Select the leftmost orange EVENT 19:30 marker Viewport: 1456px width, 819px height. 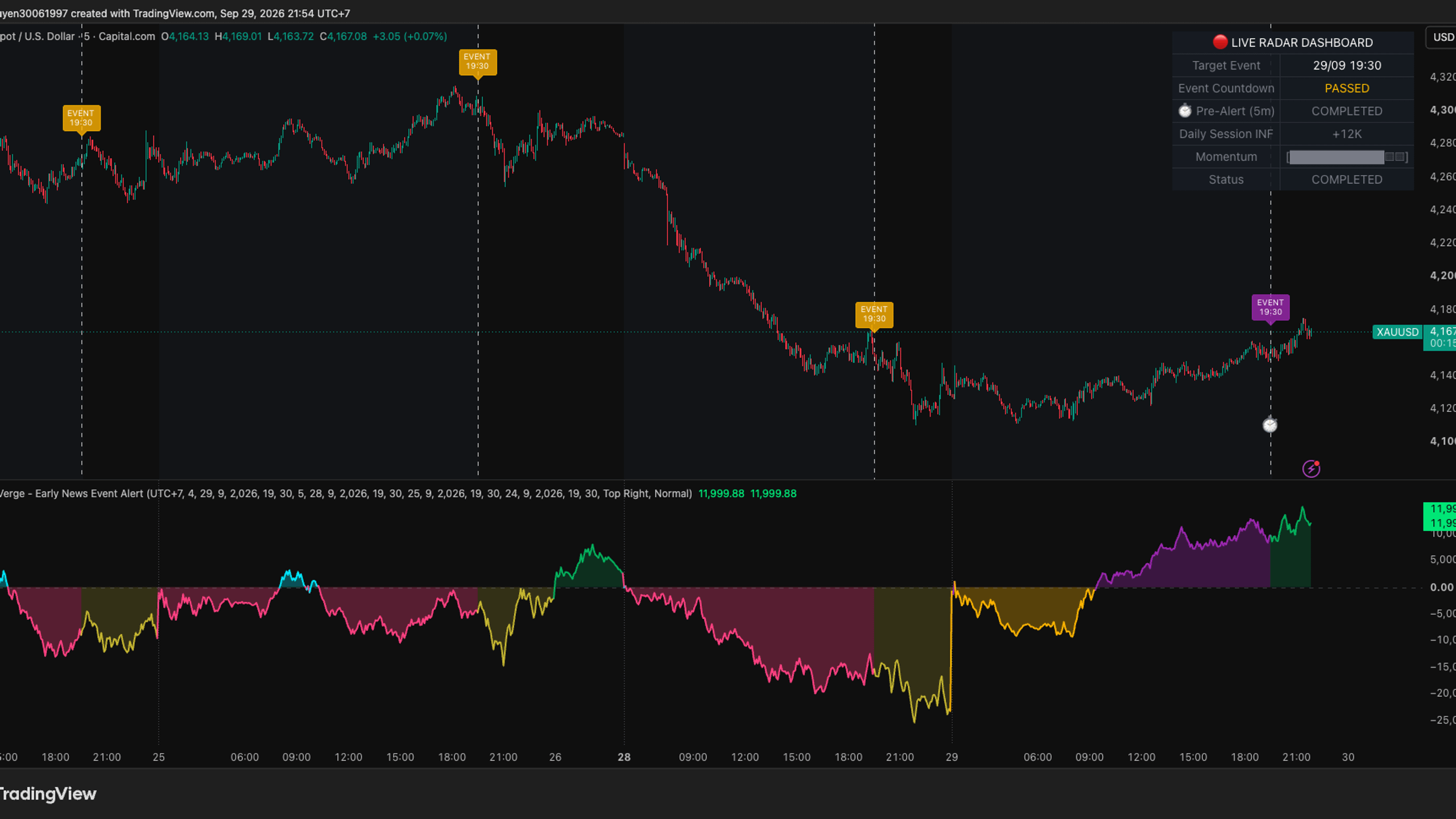tap(81, 118)
